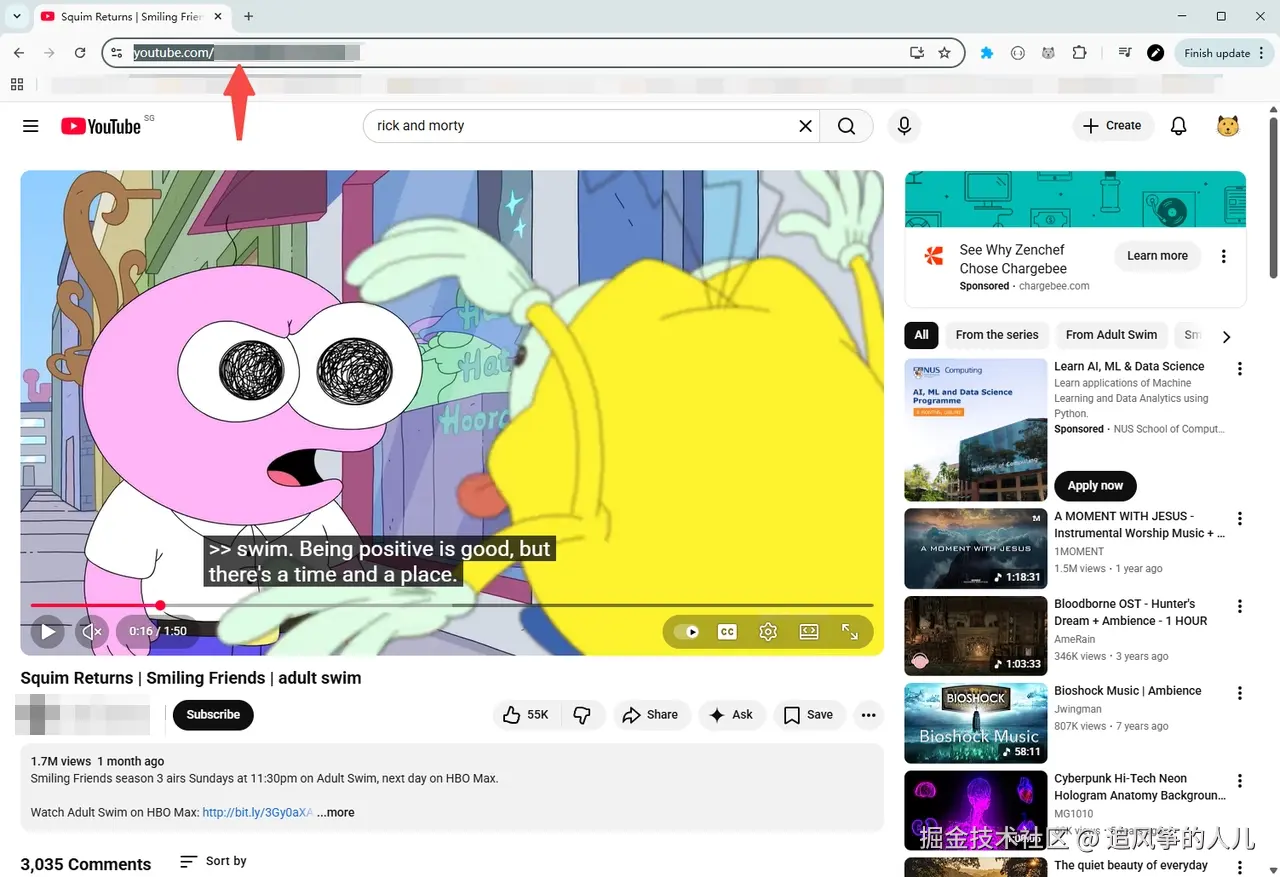Unmute the video speaker icon
The height and width of the screenshot is (877, 1280).
(x=92, y=632)
